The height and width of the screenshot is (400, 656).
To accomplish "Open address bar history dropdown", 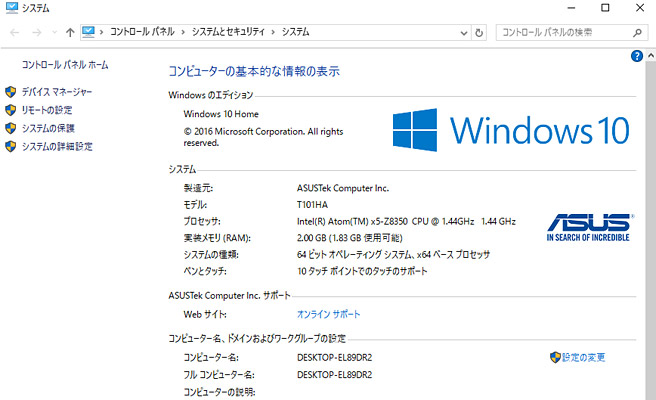I will coord(464,33).
